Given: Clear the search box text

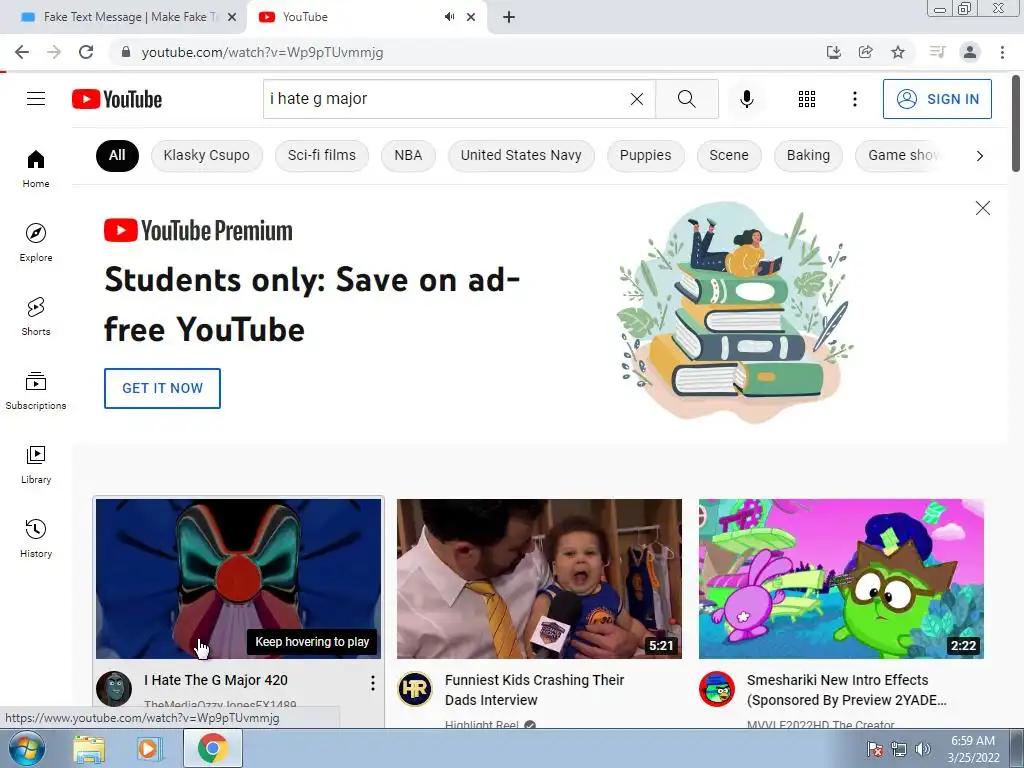Looking at the screenshot, I should click(x=637, y=99).
